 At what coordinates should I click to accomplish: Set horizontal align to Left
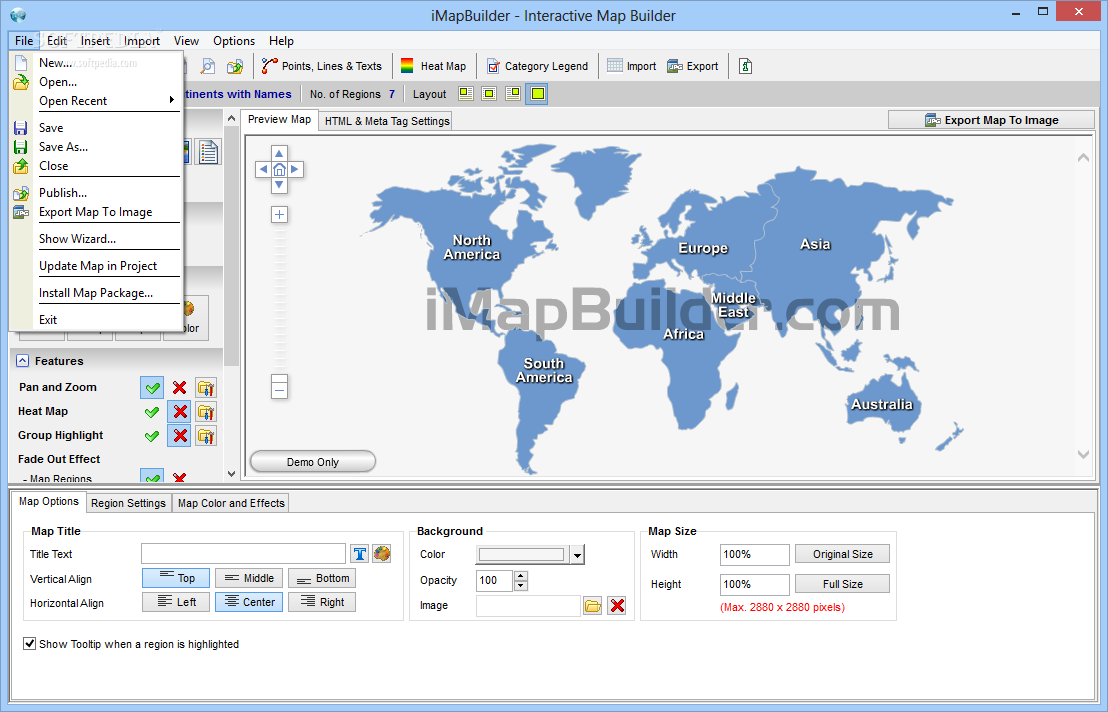[177, 602]
